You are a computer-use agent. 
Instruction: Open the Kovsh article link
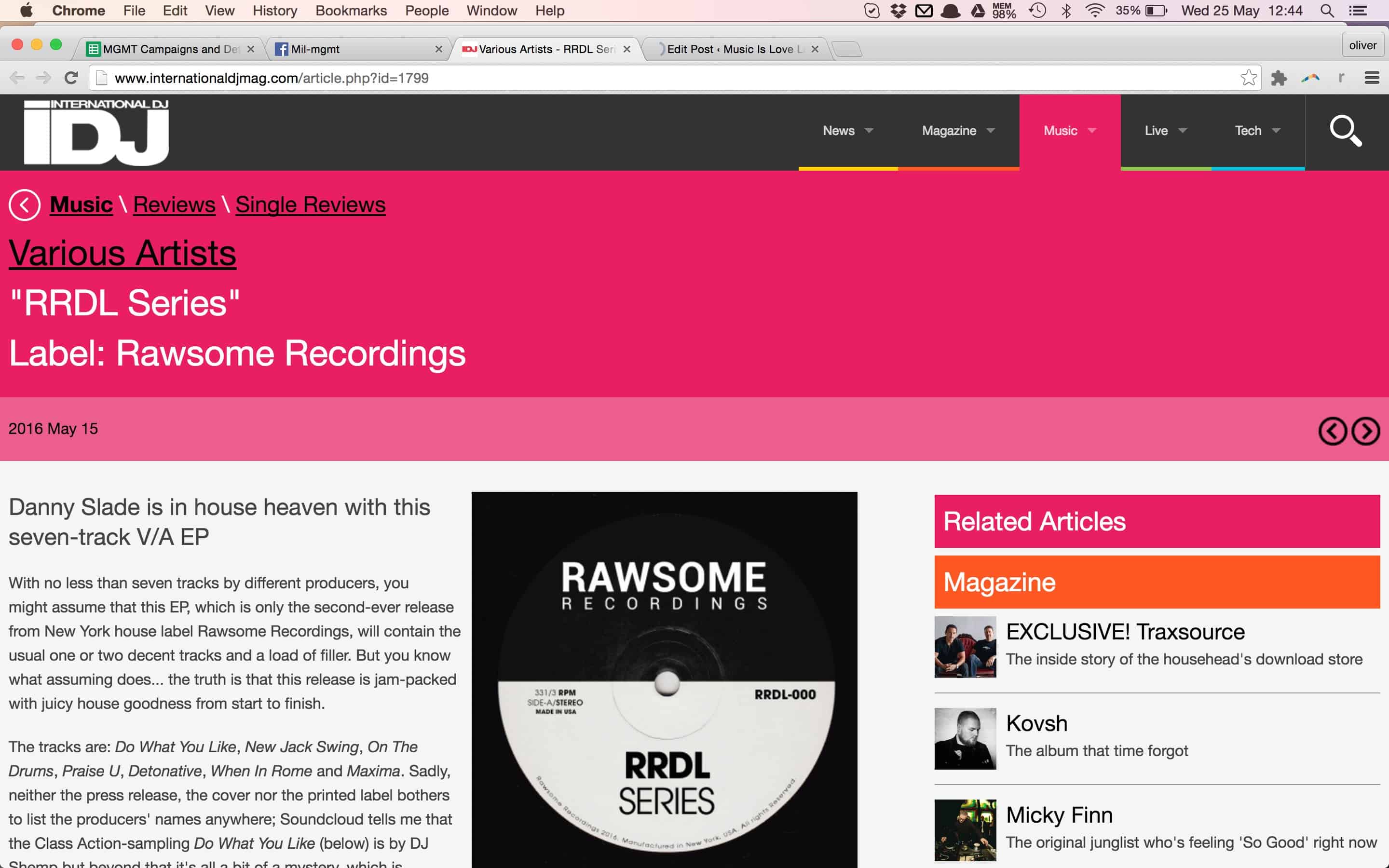click(x=1036, y=723)
